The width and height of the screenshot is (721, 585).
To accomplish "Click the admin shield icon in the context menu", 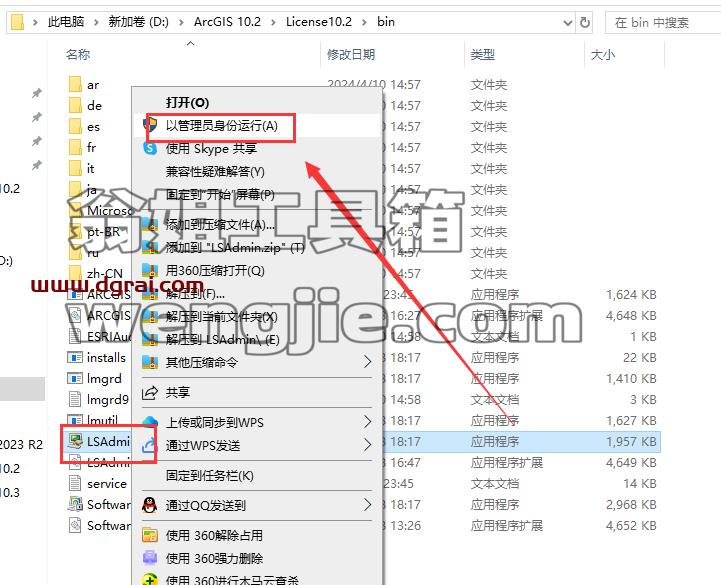I will (x=150, y=124).
